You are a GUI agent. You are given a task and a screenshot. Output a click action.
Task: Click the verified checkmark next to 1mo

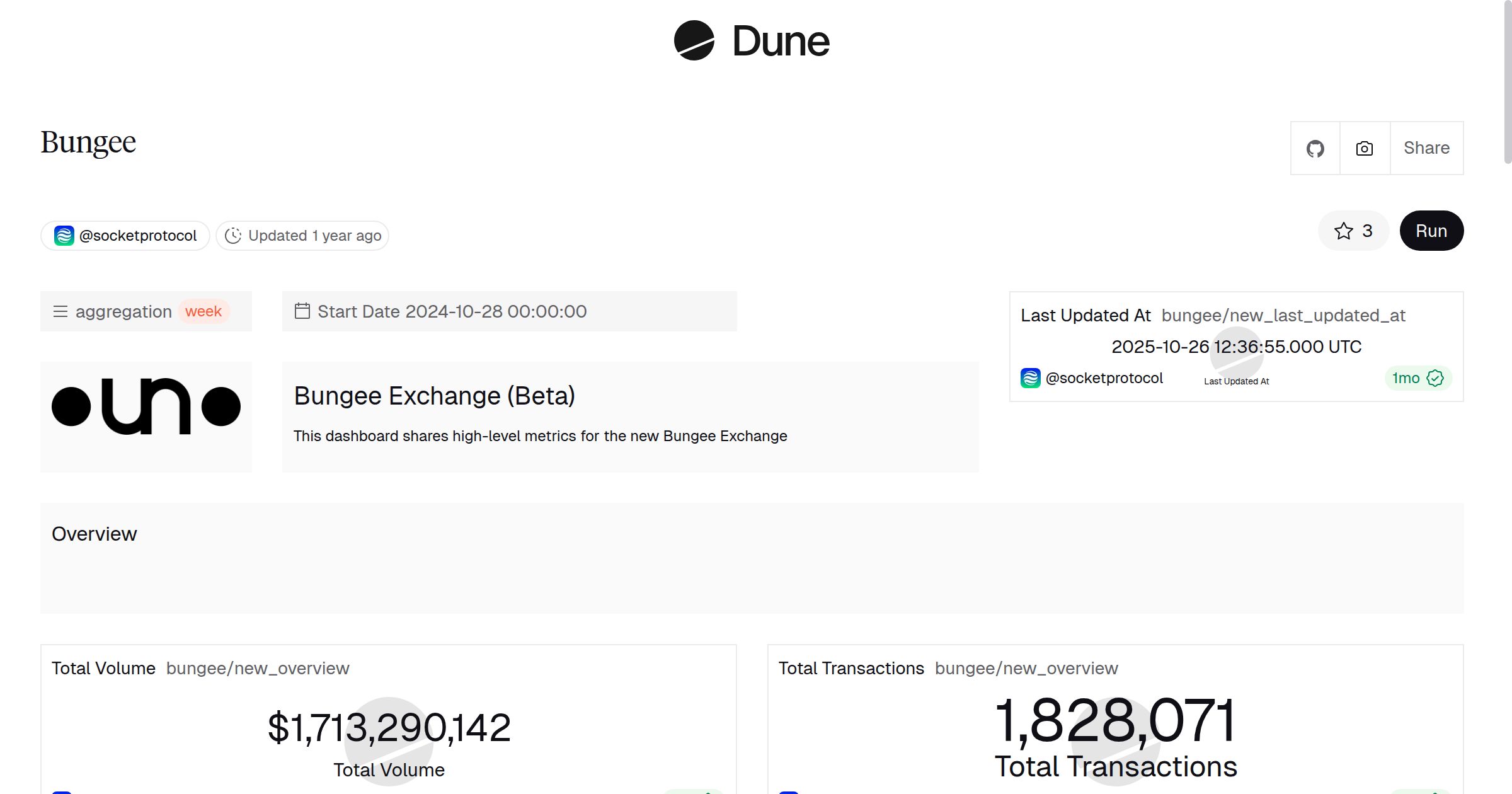[x=1435, y=378]
